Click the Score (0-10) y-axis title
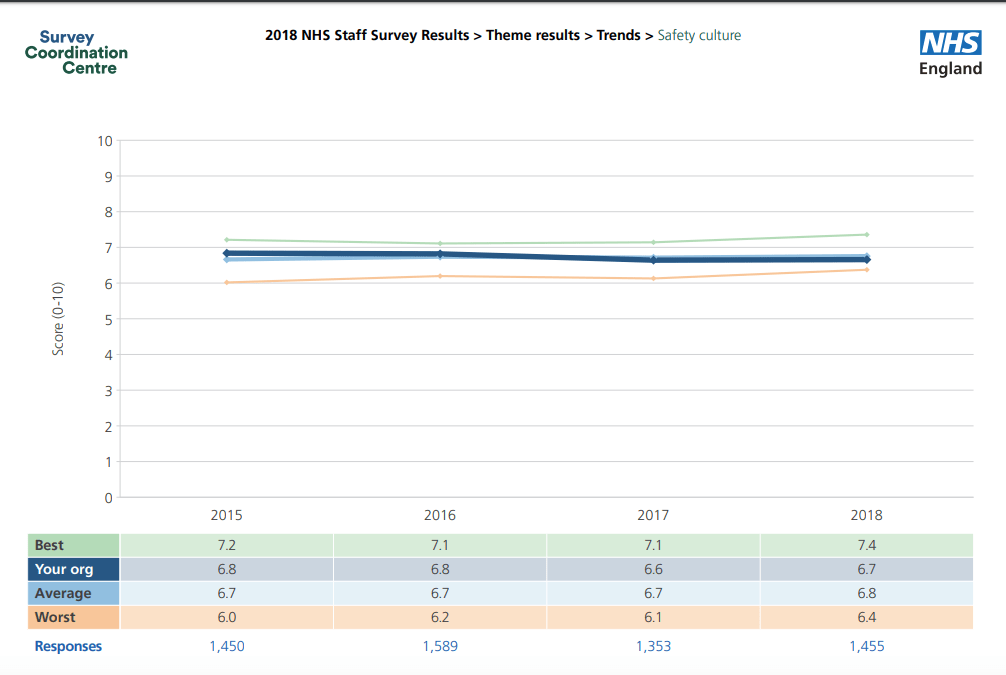Viewport: 1006px width, 675px height. click(58, 319)
